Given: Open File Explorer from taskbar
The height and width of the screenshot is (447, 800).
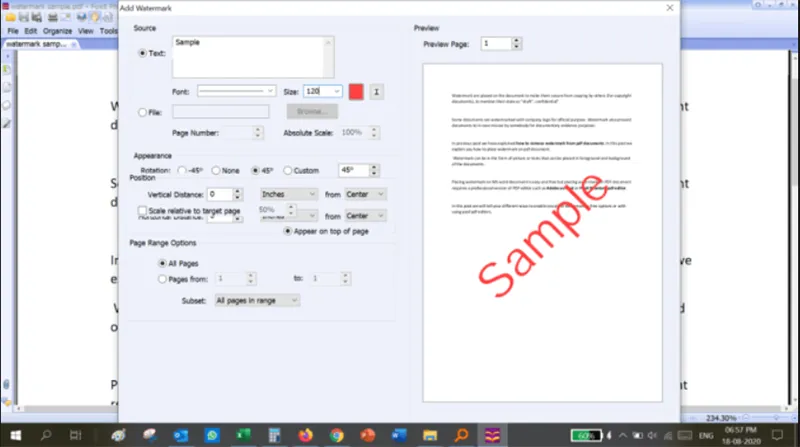Looking at the screenshot, I should point(430,435).
